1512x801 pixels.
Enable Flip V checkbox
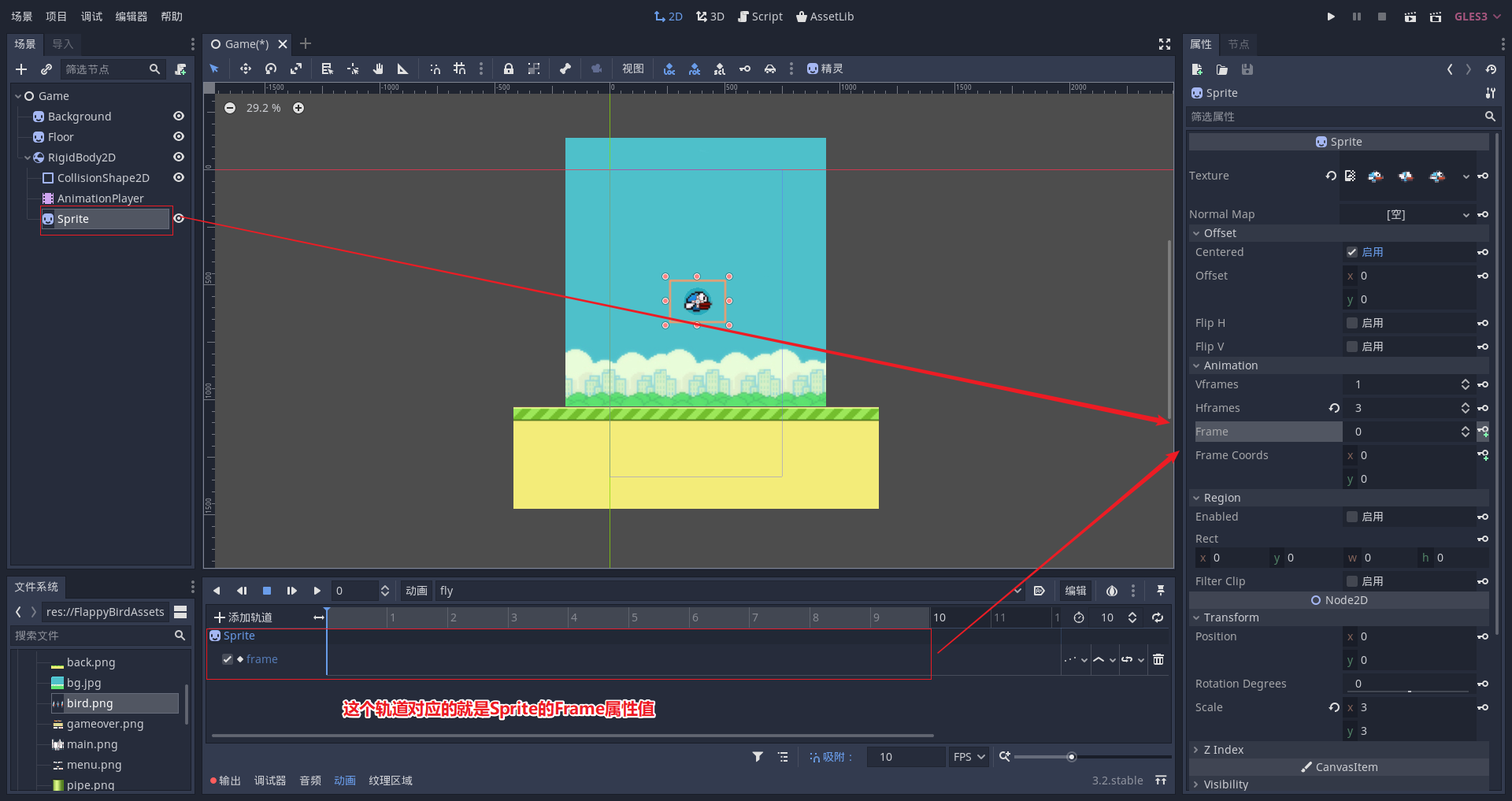click(x=1352, y=347)
